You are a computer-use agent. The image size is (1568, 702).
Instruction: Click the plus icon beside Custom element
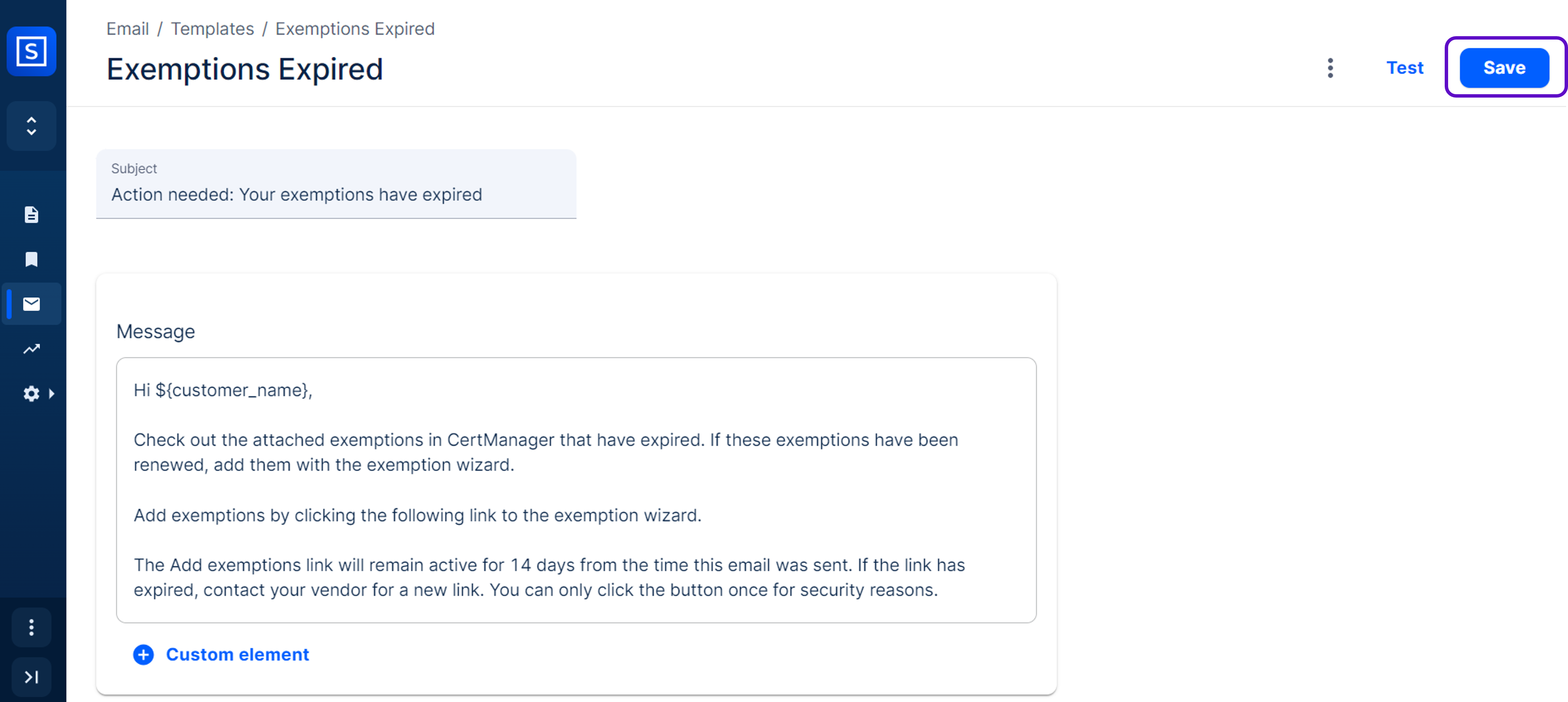tap(144, 655)
